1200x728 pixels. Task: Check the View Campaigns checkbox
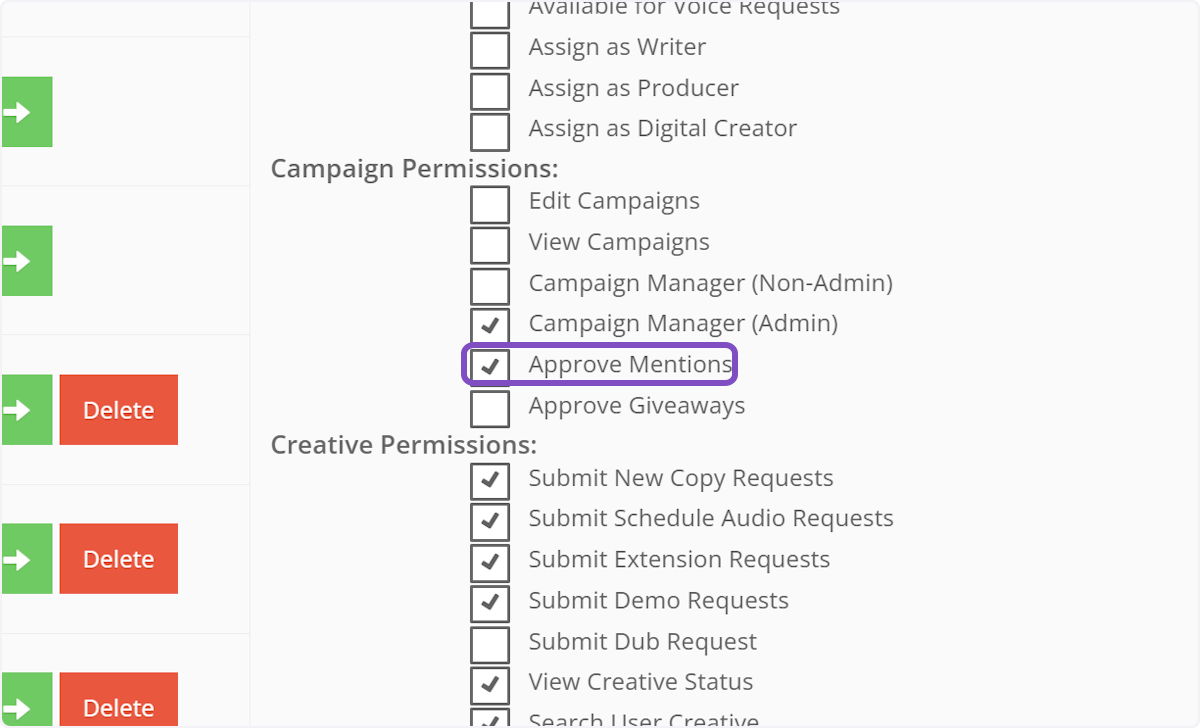coord(490,244)
